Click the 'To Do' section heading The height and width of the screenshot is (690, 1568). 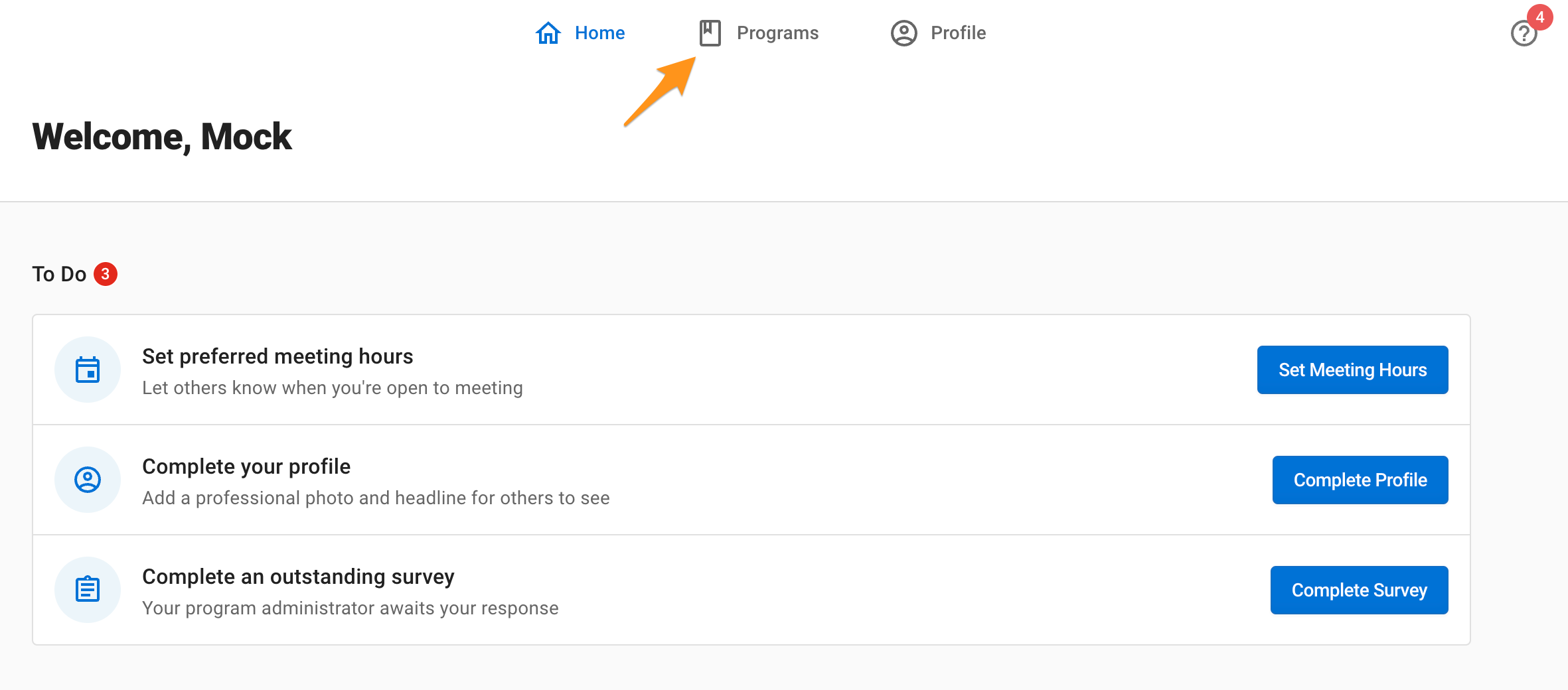pos(59,274)
